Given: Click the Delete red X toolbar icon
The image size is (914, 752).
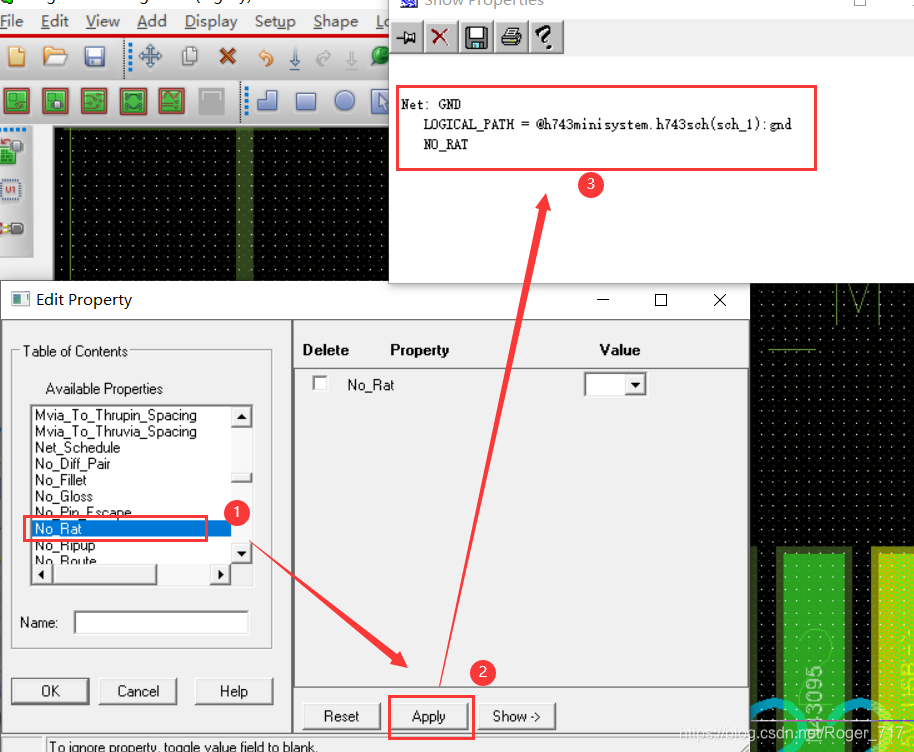Looking at the screenshot, I should 227,56.
